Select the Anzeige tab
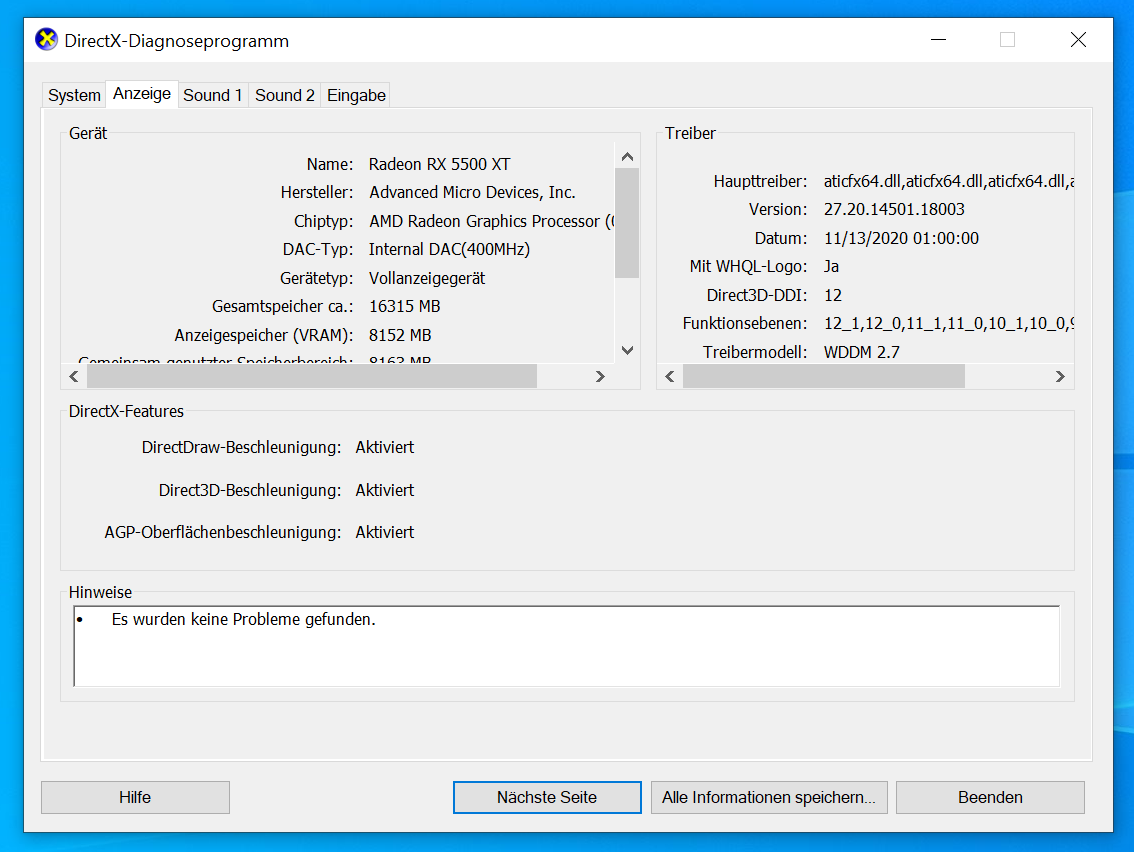 click(142, 94)
